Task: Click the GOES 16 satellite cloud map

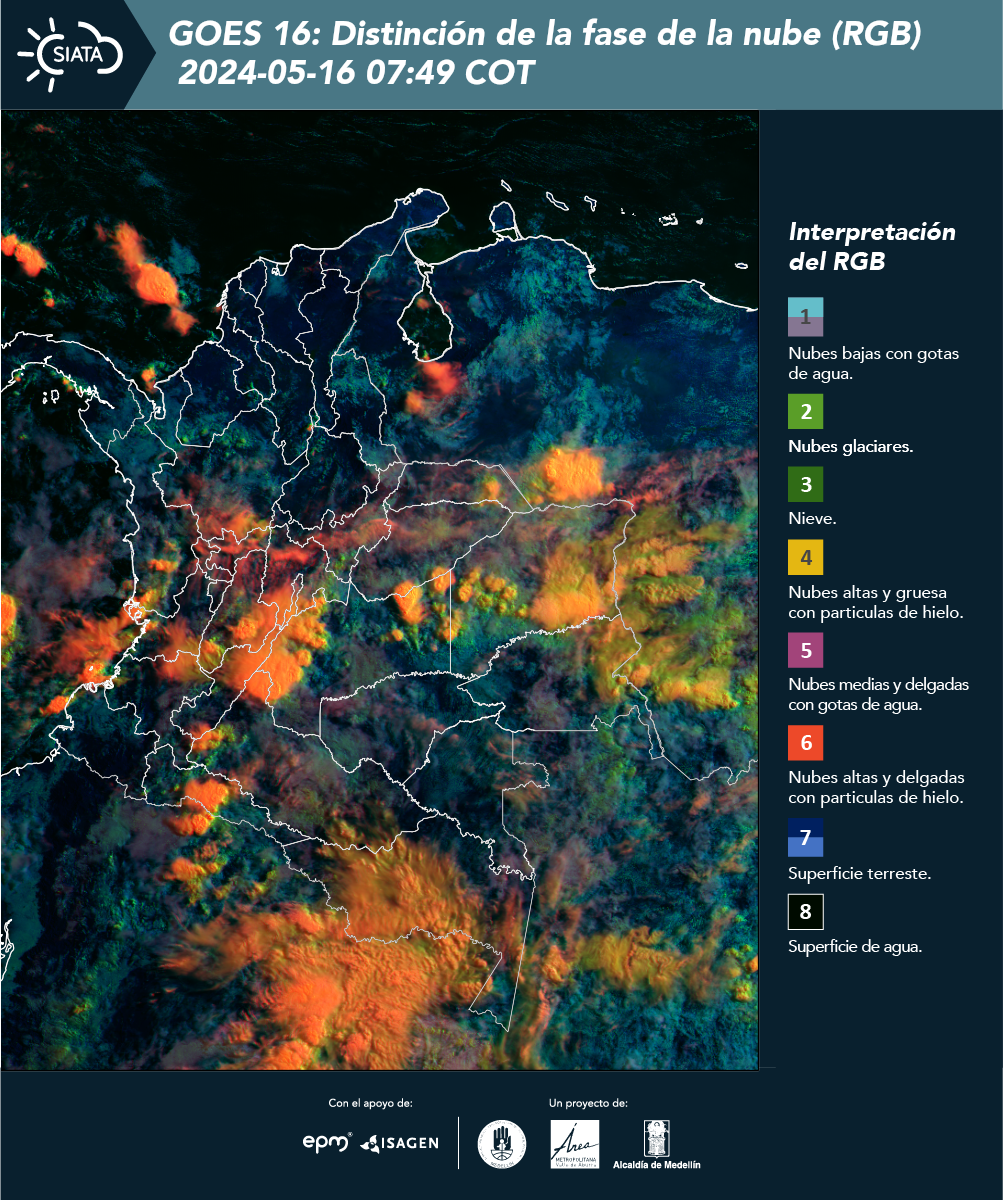Action: pyautogui.click(x=379, y=590)
